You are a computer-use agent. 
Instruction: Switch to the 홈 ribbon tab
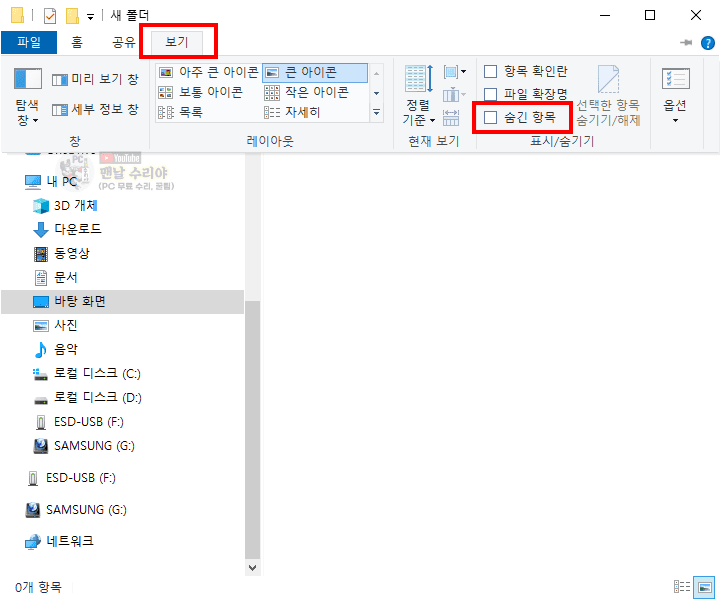[x=77, y=42]
